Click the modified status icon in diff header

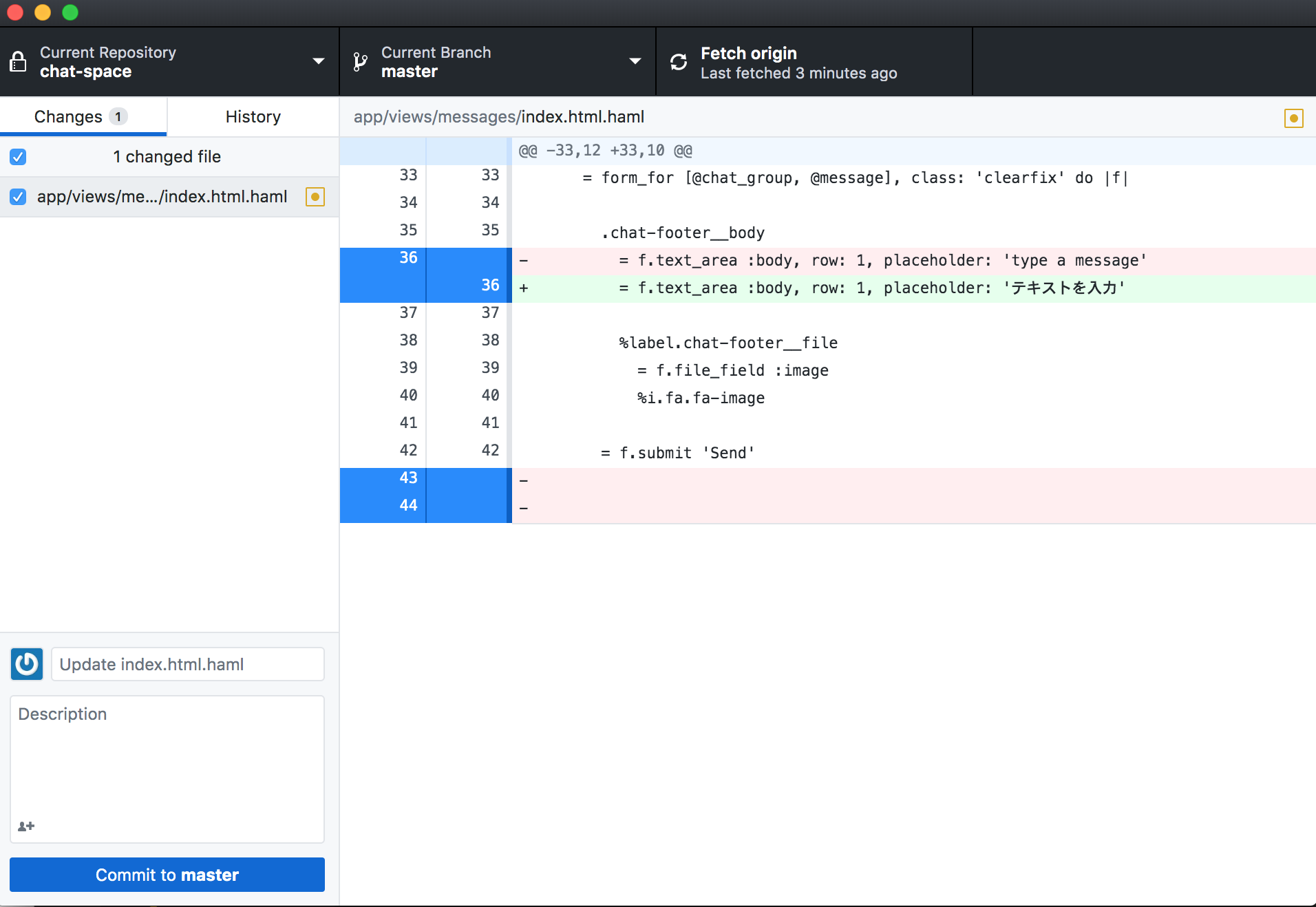[x=1293, y=118]
